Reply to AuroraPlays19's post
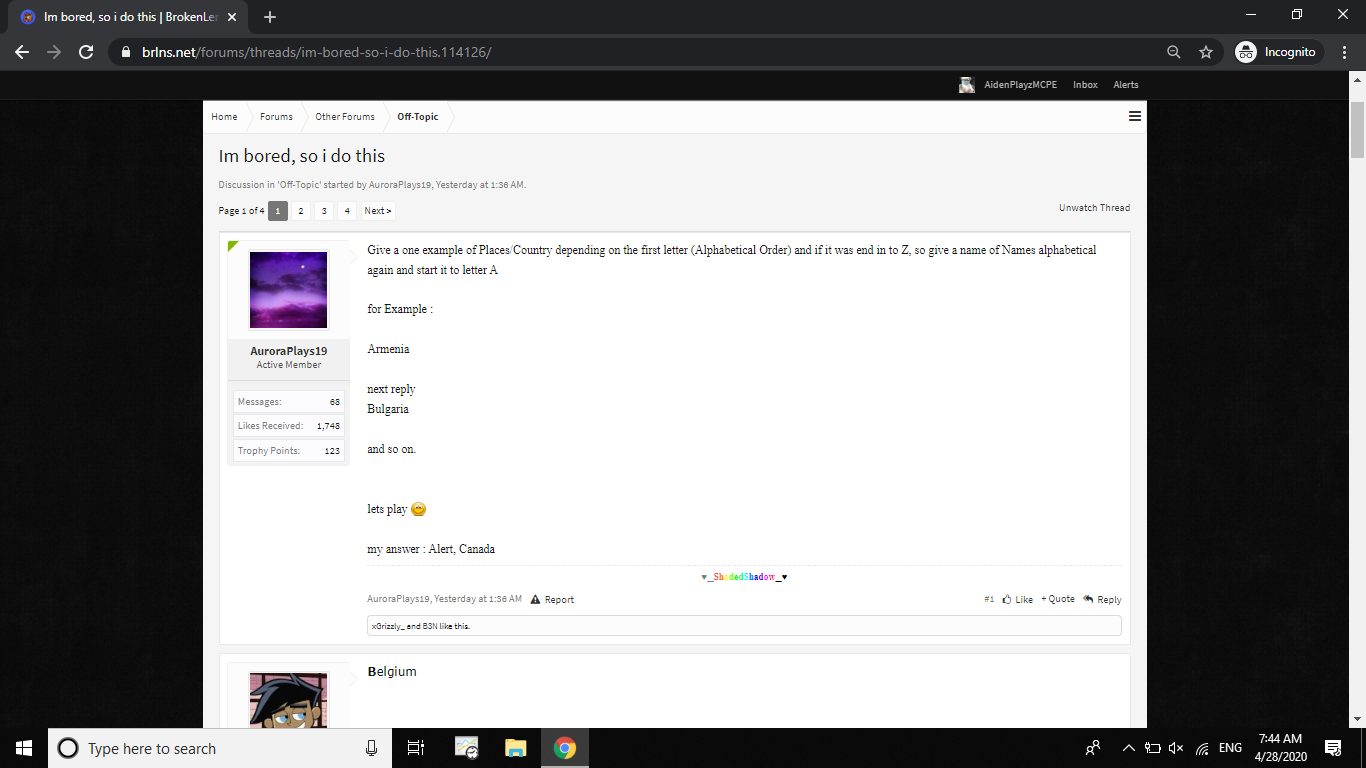Image resolution: width=1366 pixels, height=768 pixels. [1103, 600]
